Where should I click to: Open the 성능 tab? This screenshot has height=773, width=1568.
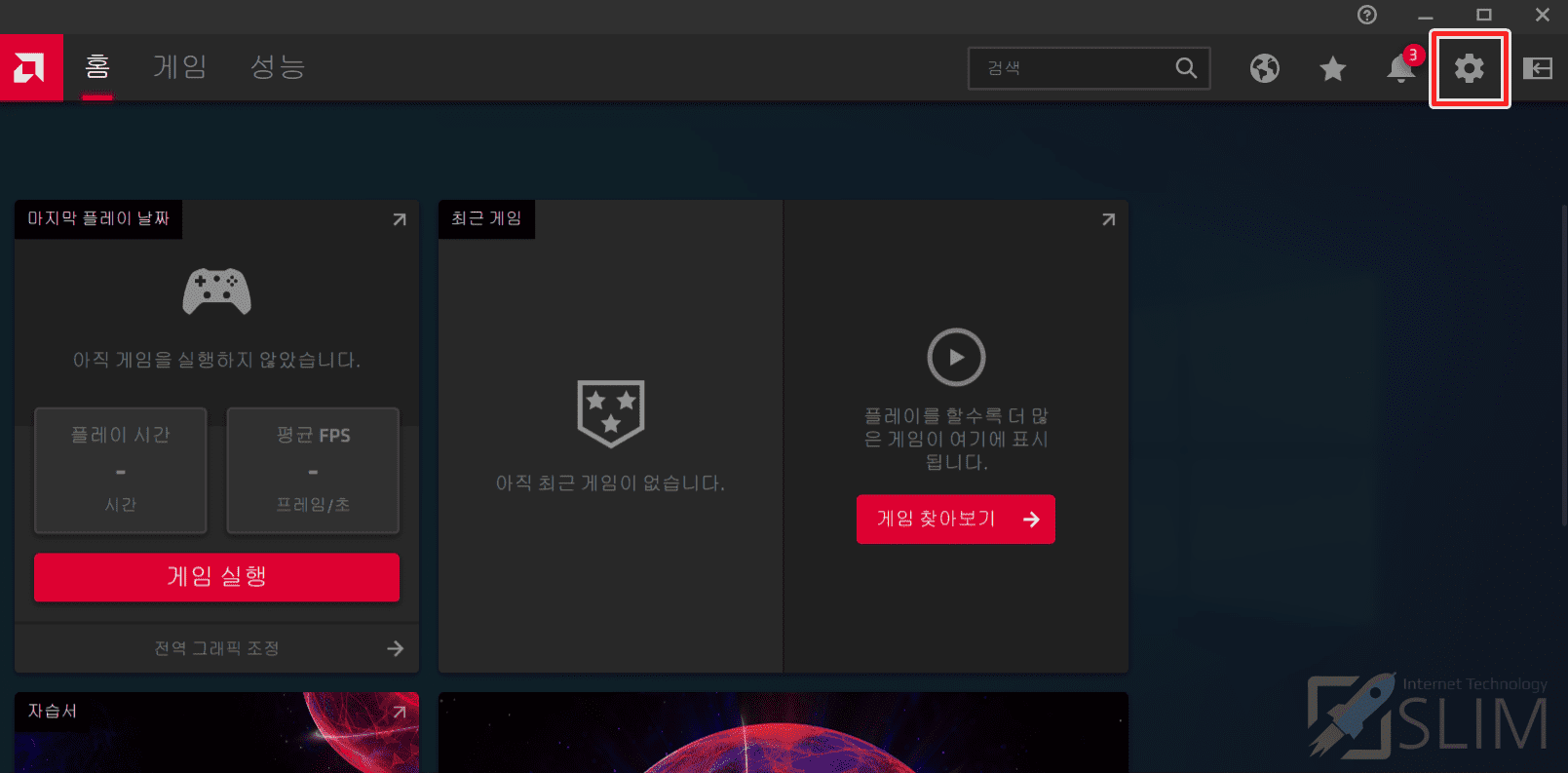pos(278,66)
